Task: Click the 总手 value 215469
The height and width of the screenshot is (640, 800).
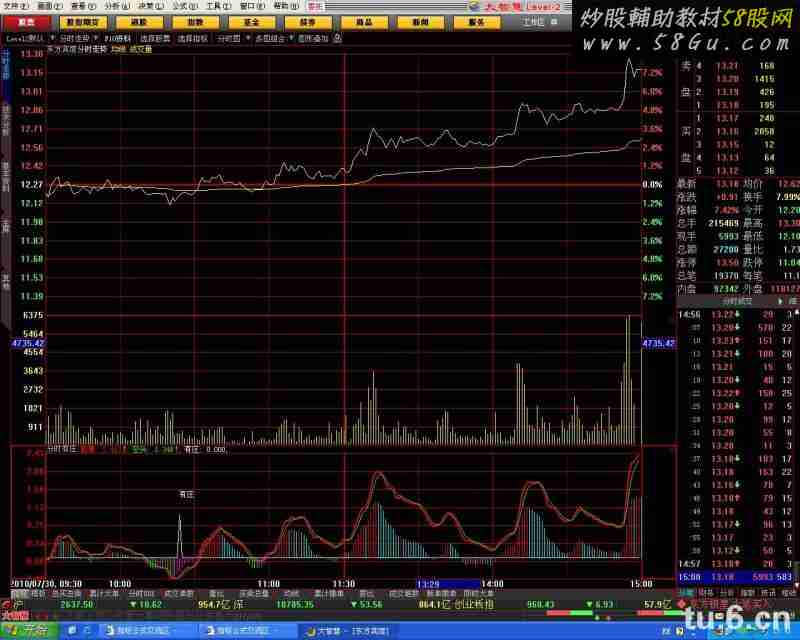Action: point(723,223)
